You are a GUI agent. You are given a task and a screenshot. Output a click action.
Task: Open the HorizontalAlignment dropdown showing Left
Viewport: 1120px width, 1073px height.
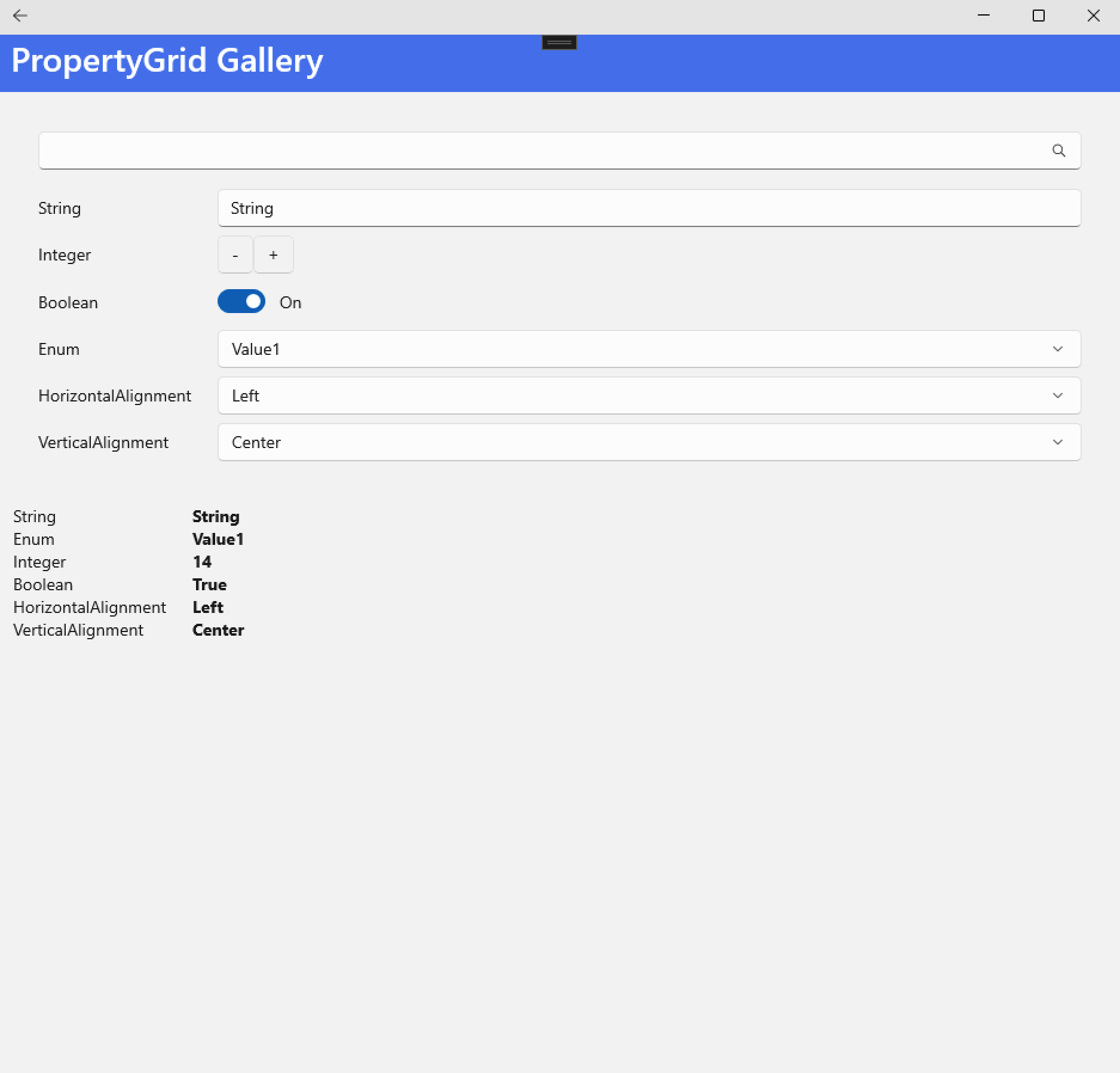[649, 396]
